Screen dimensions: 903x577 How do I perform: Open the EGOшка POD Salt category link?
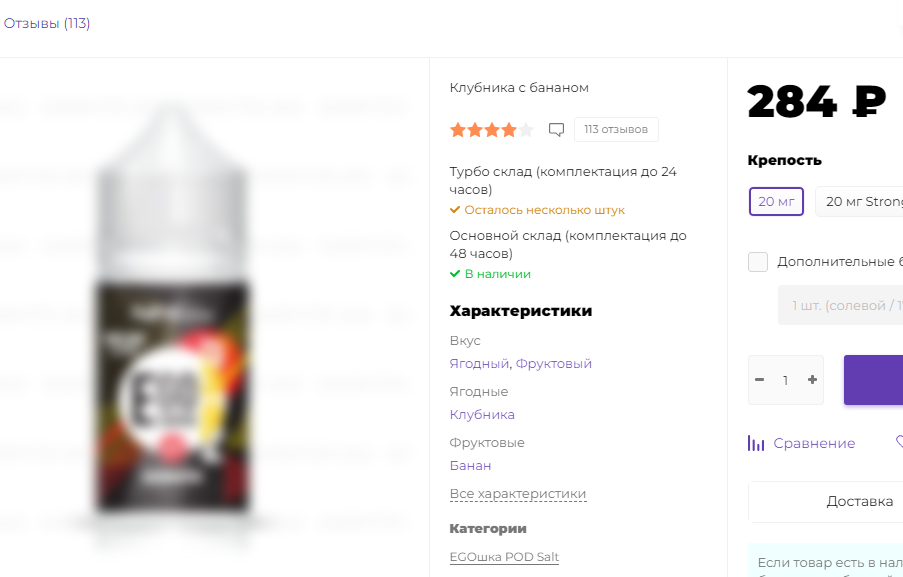504,557
